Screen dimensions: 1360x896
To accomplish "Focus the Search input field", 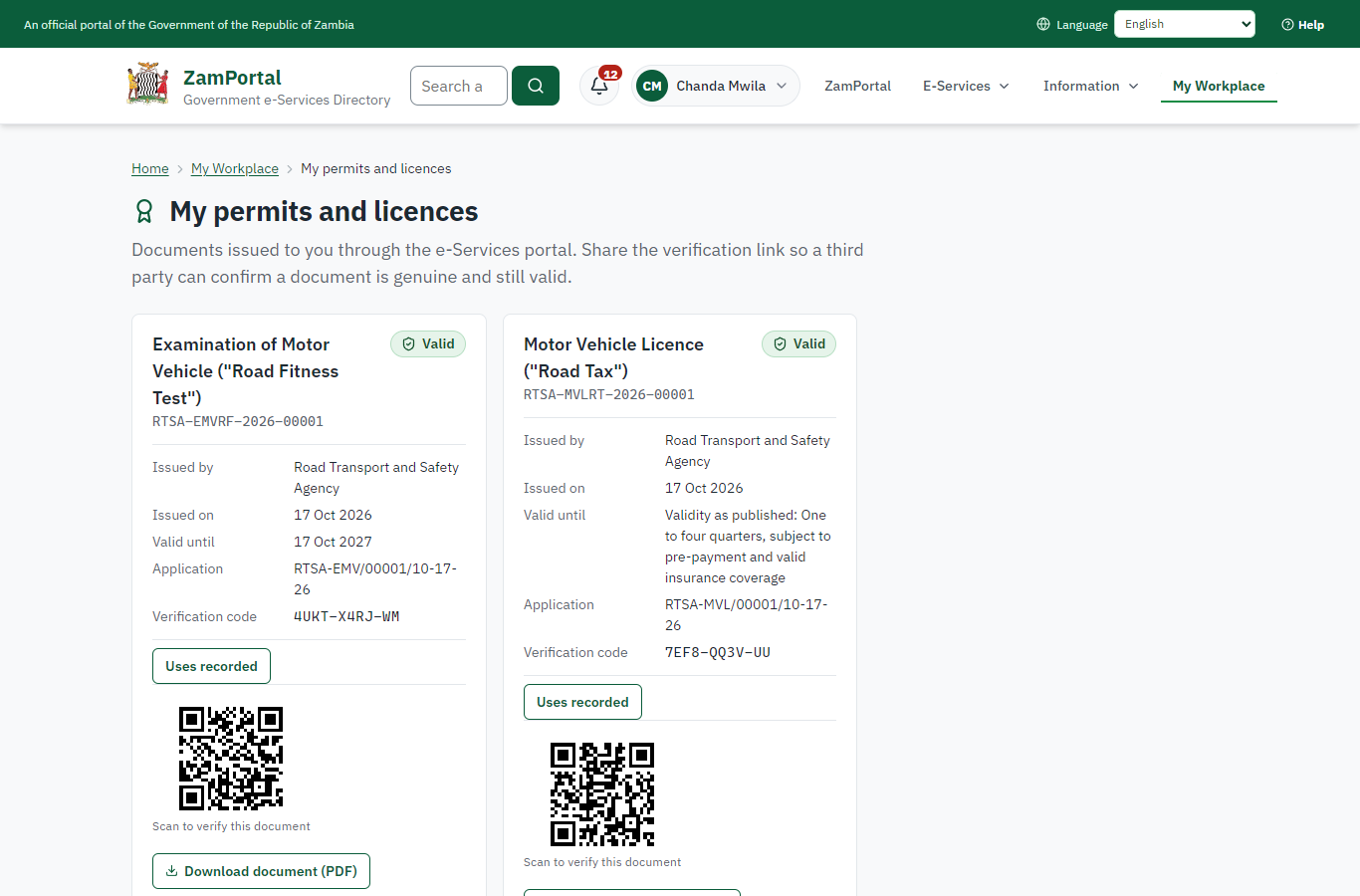I will pos(459,86).
